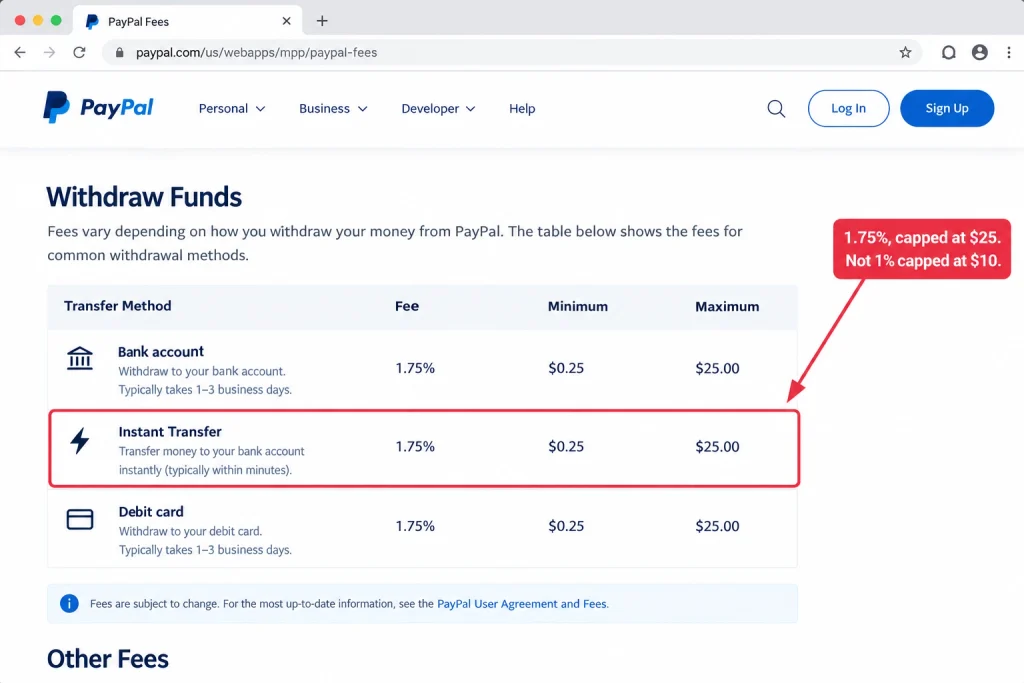Click 'Withdraw to your bank account.' description
This screenshot has width=1024, height=683.
pyautogui.click(x=202, y=371)
